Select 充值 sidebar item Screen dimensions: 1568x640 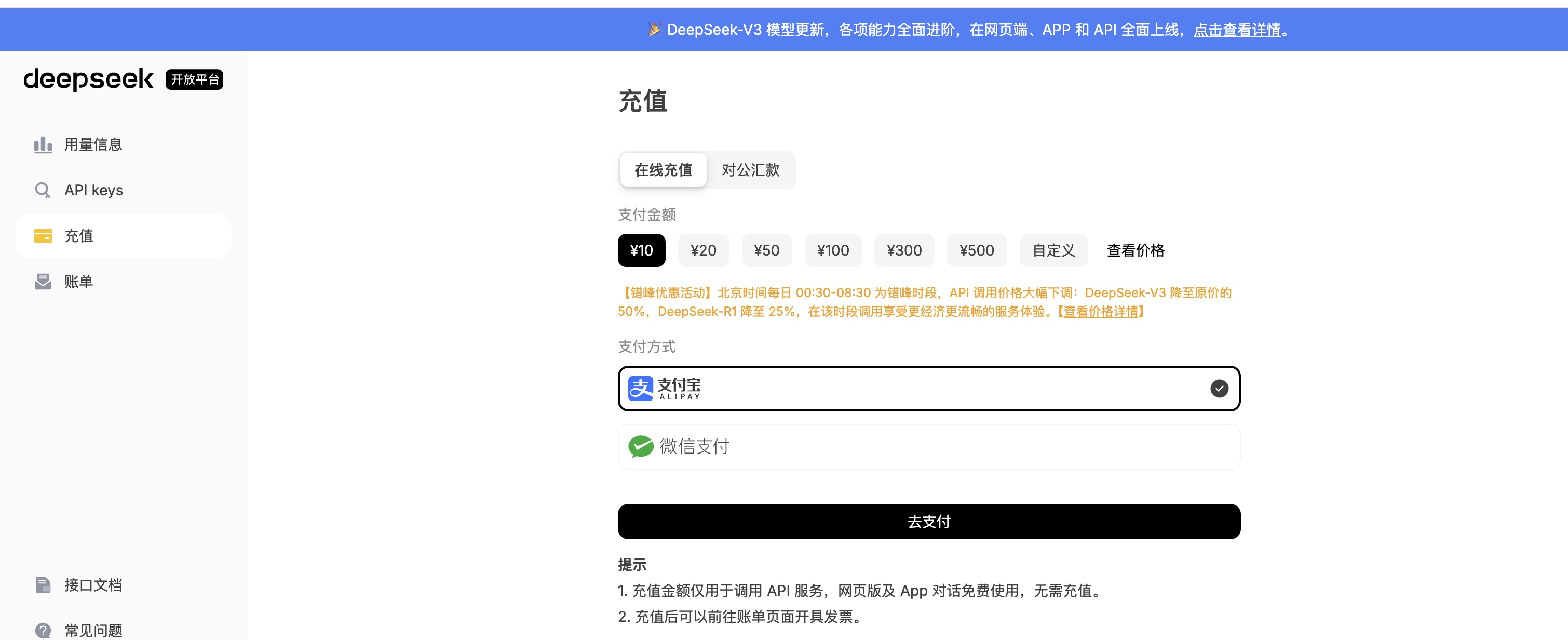tap(124, 236)
